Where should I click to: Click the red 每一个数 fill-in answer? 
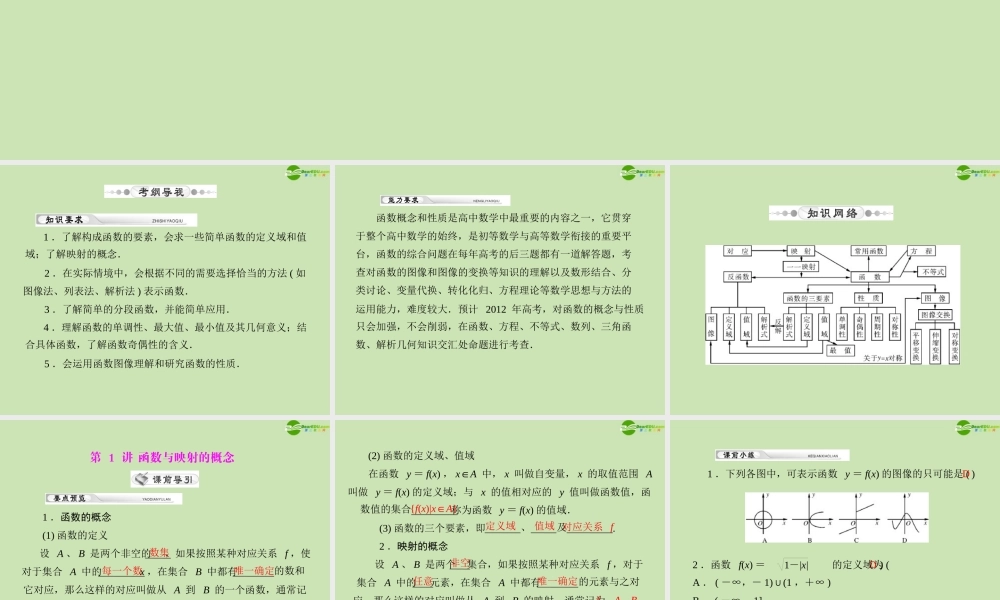tap(122, 571)
